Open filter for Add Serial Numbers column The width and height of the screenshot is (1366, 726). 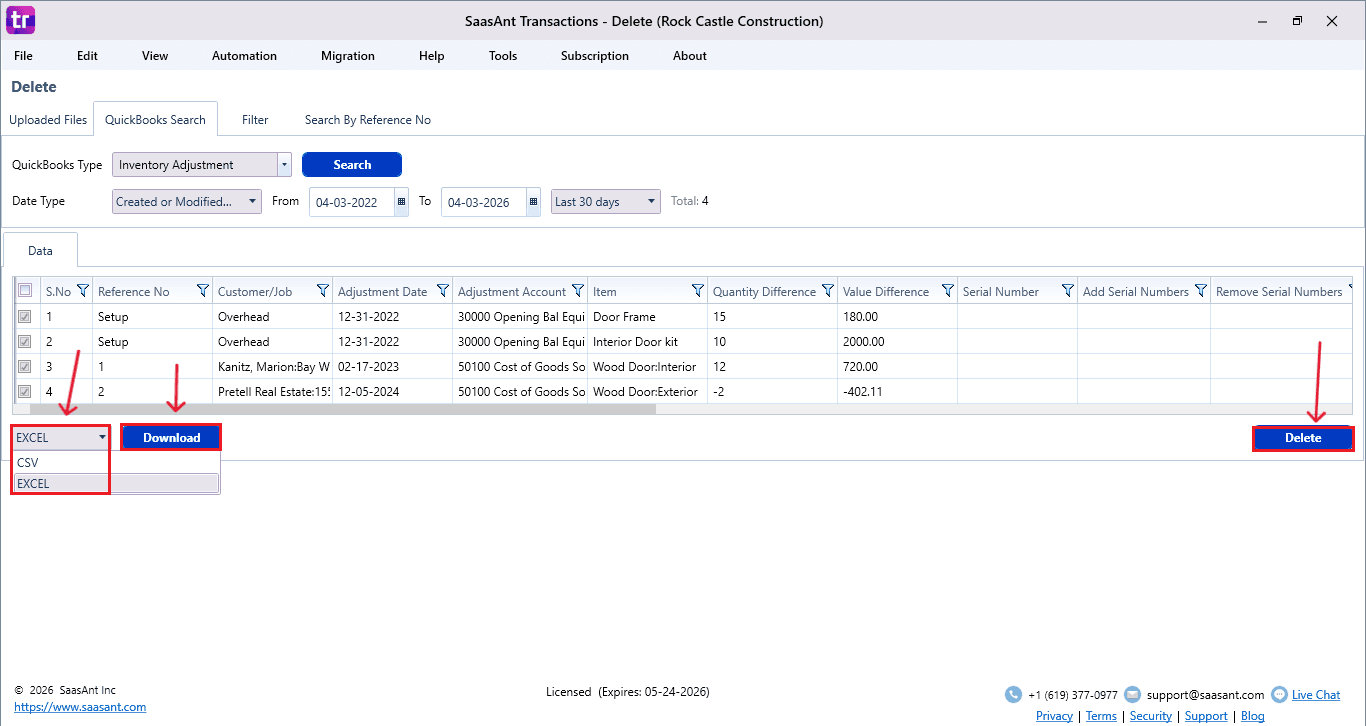(x=1201, y=291)
